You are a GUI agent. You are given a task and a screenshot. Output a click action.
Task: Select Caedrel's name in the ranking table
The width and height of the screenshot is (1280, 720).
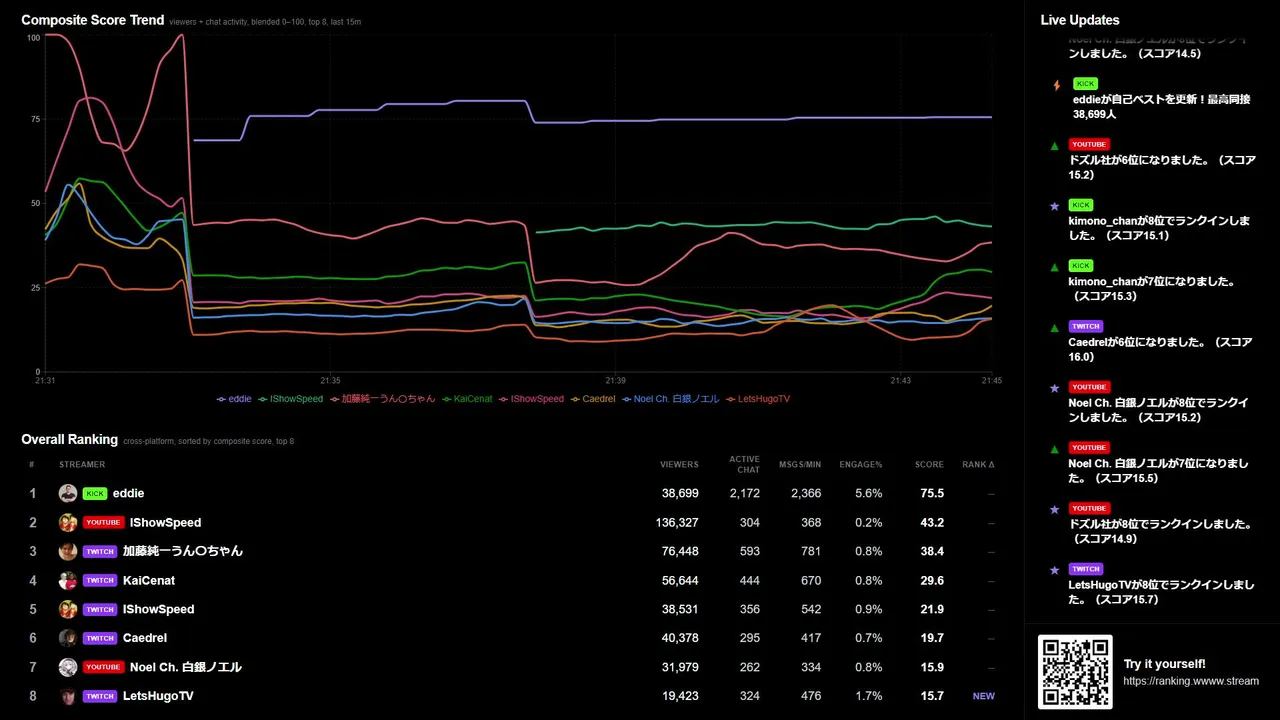[x=145, y=638]
